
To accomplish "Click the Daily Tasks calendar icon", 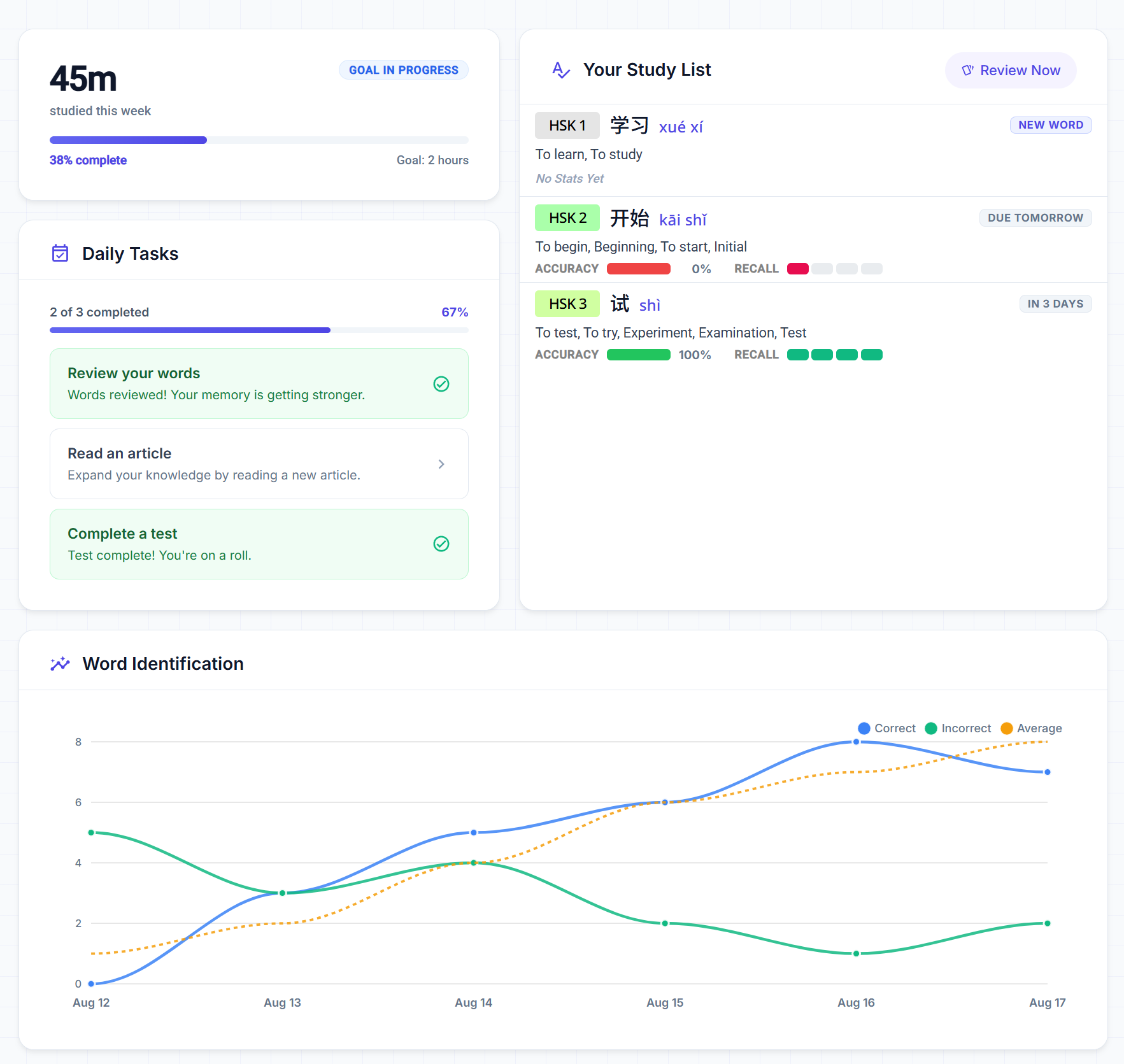I will point(60,253).
